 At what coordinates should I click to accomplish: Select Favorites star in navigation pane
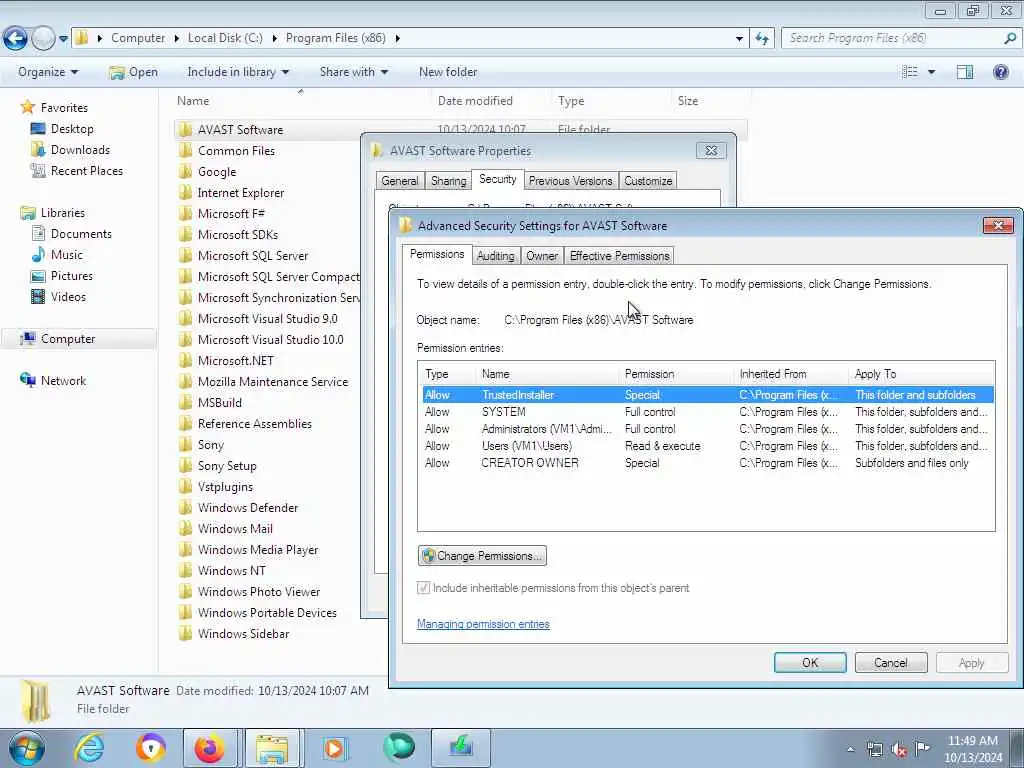(x=27, y=107)
